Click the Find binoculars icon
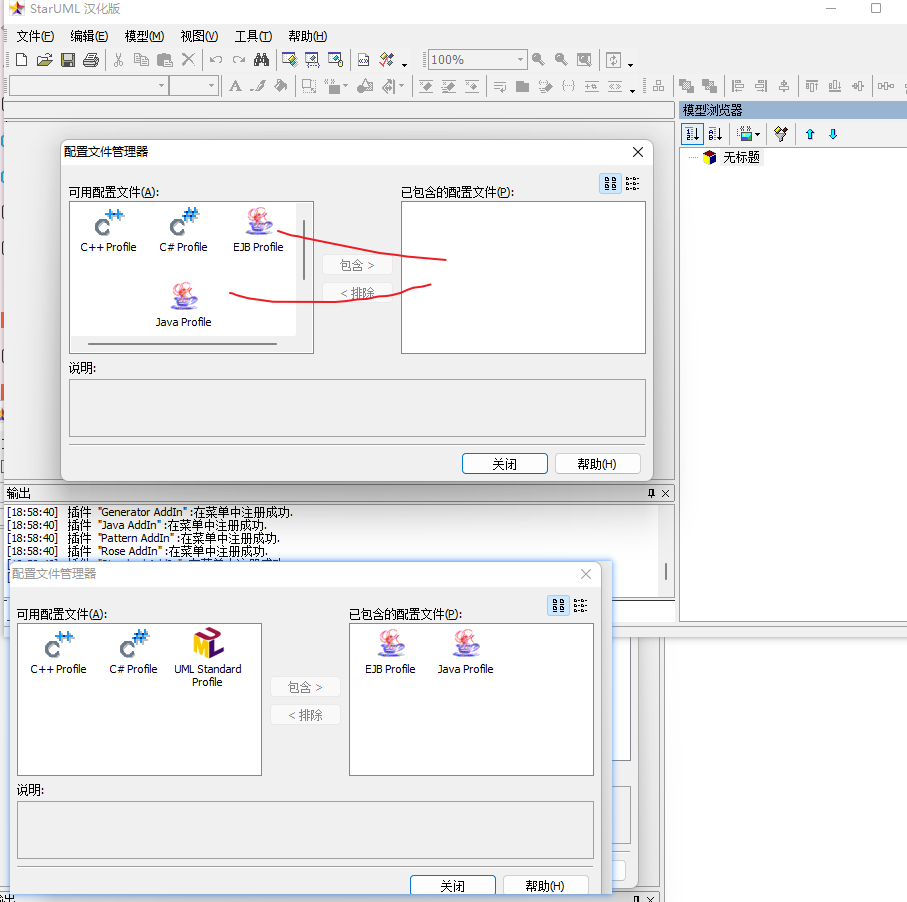 (x=261, y=60)
